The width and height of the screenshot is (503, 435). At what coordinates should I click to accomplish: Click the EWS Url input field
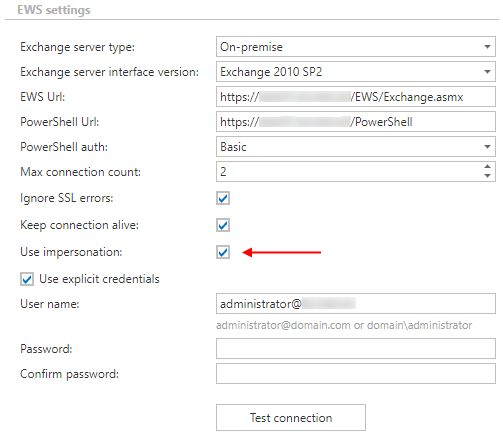pos(356,97)
